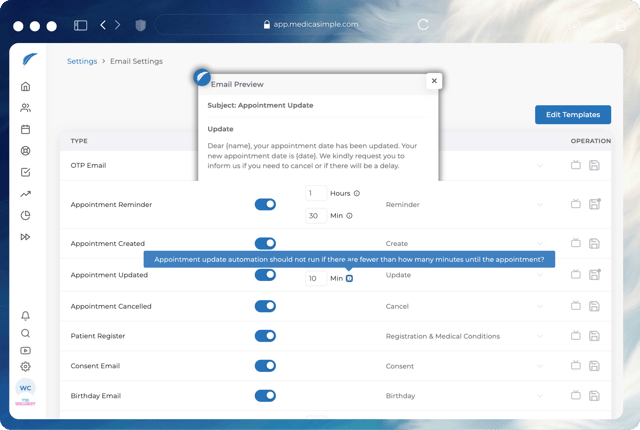640x430 pixels.
Task: Open the trending chart icon in sidebar
Action: pos(25,194)
